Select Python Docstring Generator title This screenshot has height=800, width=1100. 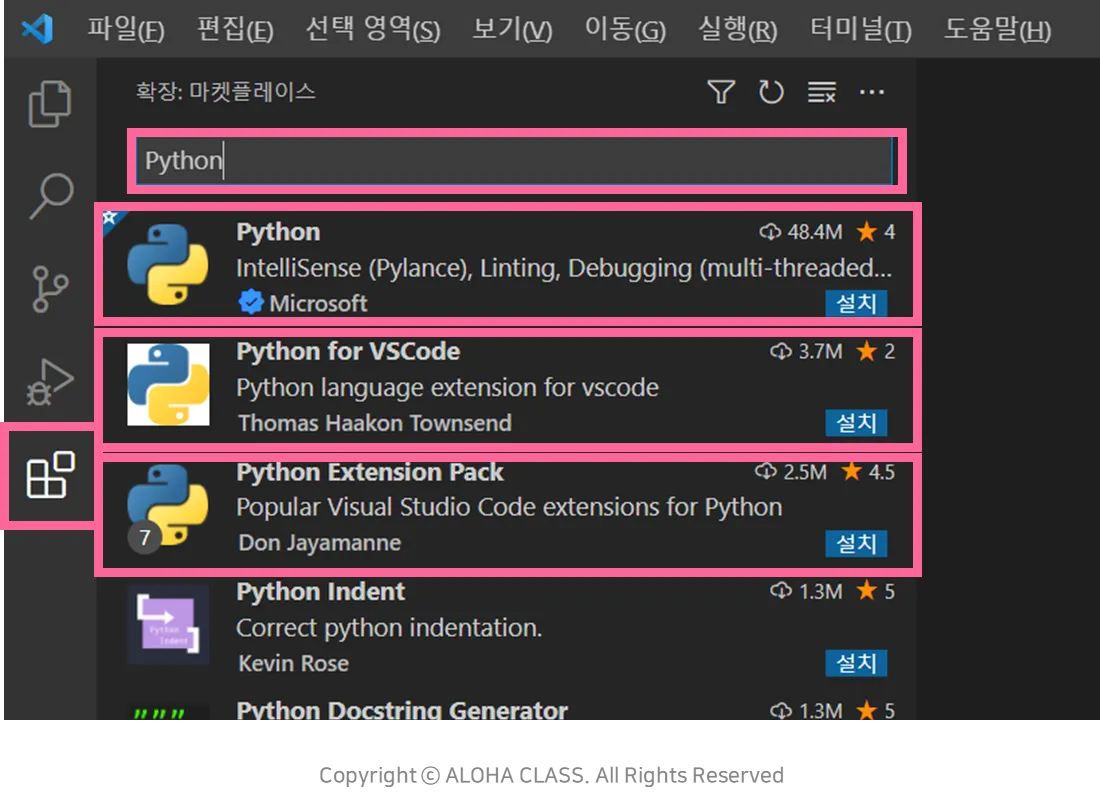pos(402,710)
